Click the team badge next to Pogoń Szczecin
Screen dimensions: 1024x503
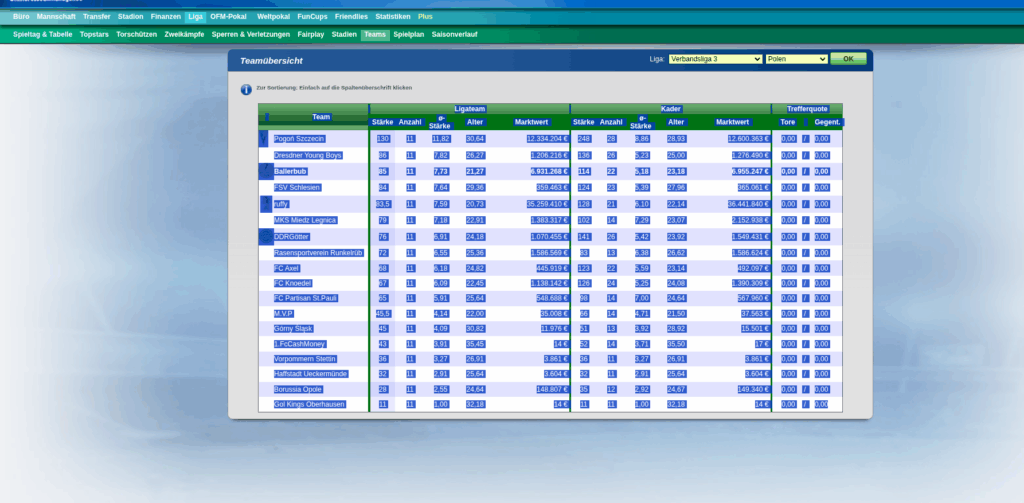click(x=265, y=139)
